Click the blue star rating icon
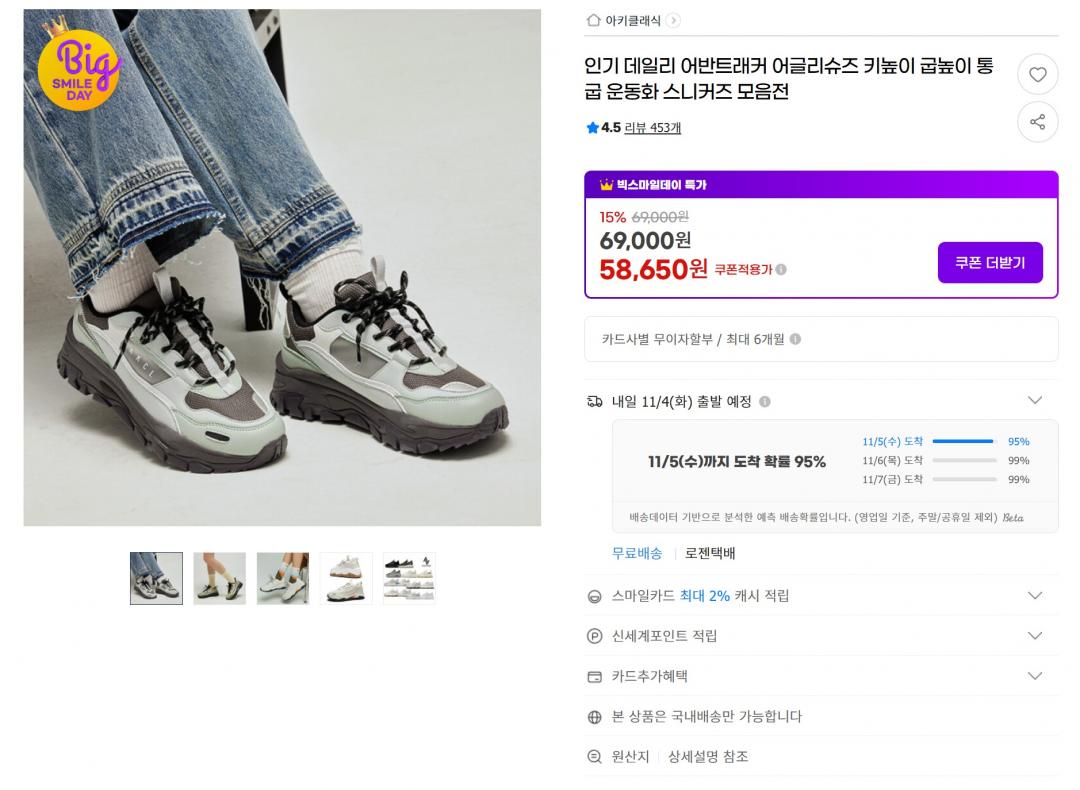 coord(592,128)
